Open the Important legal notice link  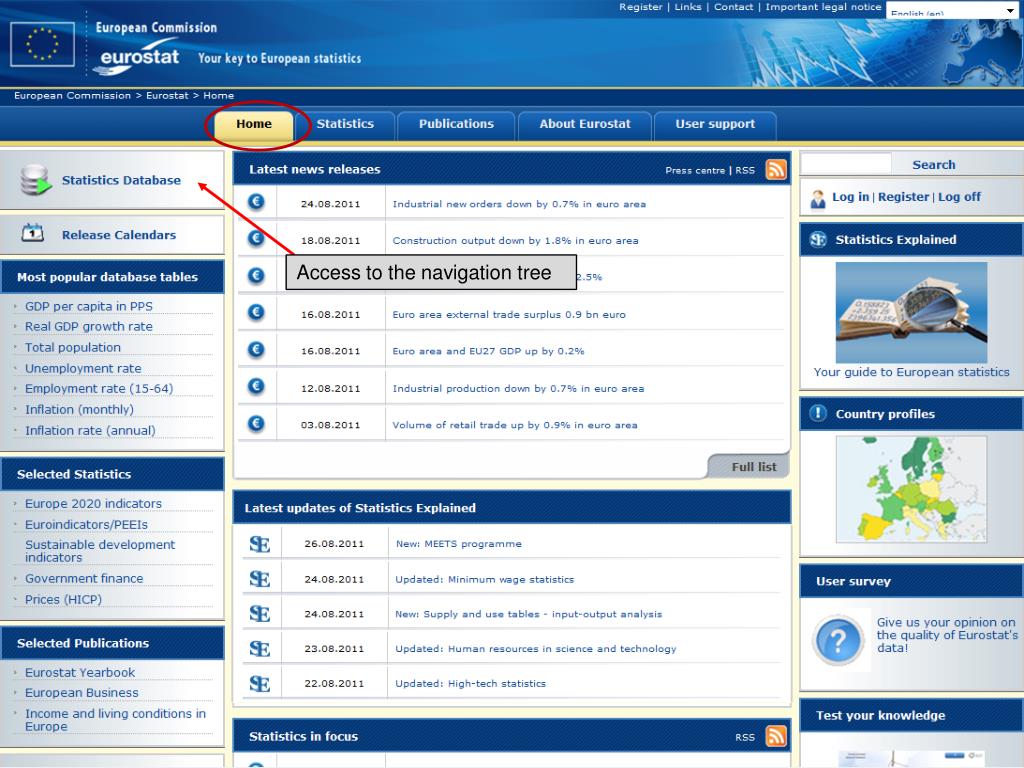824,7
